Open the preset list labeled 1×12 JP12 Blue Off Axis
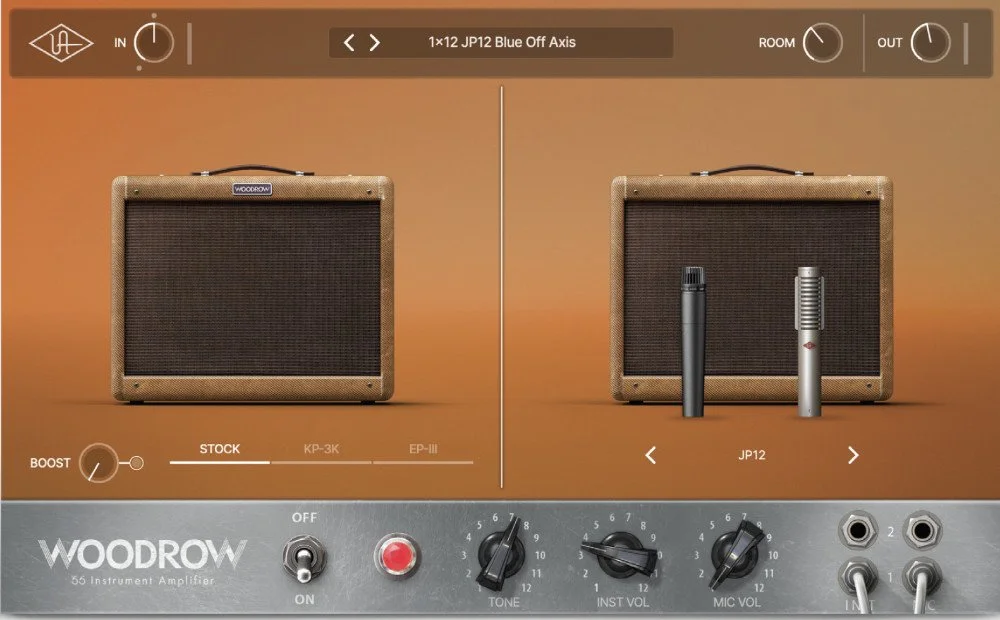 (502, 42)
